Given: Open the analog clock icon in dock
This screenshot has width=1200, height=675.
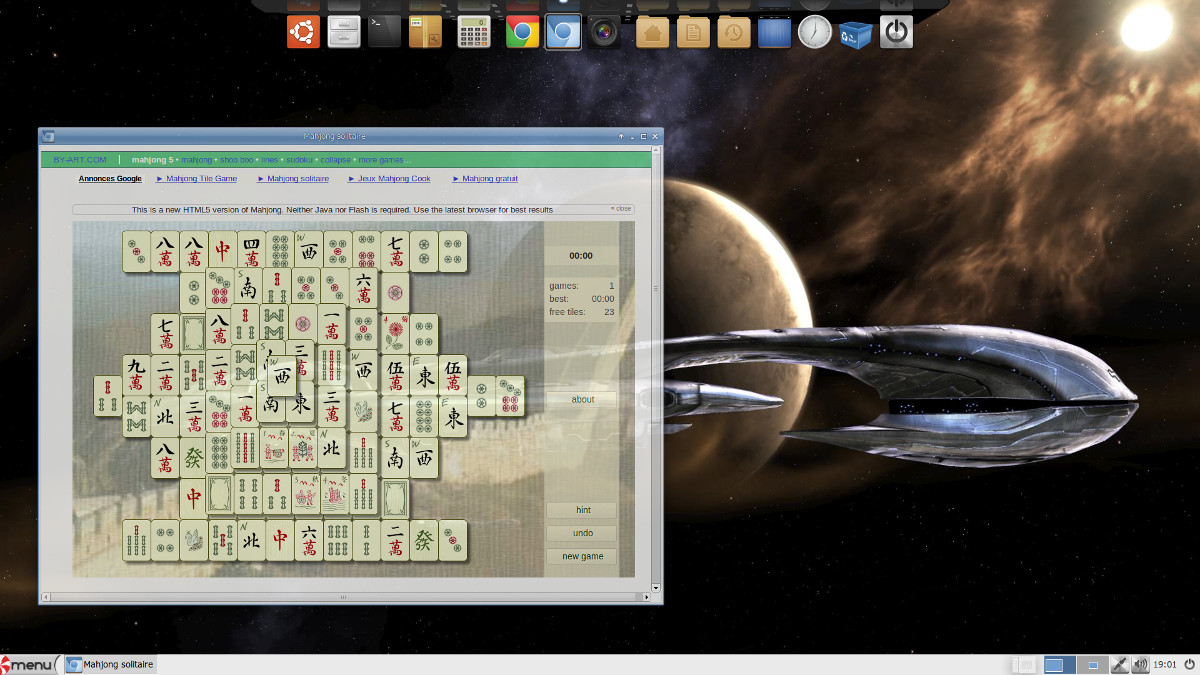Looking at the screenshot, I should [x=815, y=32].
